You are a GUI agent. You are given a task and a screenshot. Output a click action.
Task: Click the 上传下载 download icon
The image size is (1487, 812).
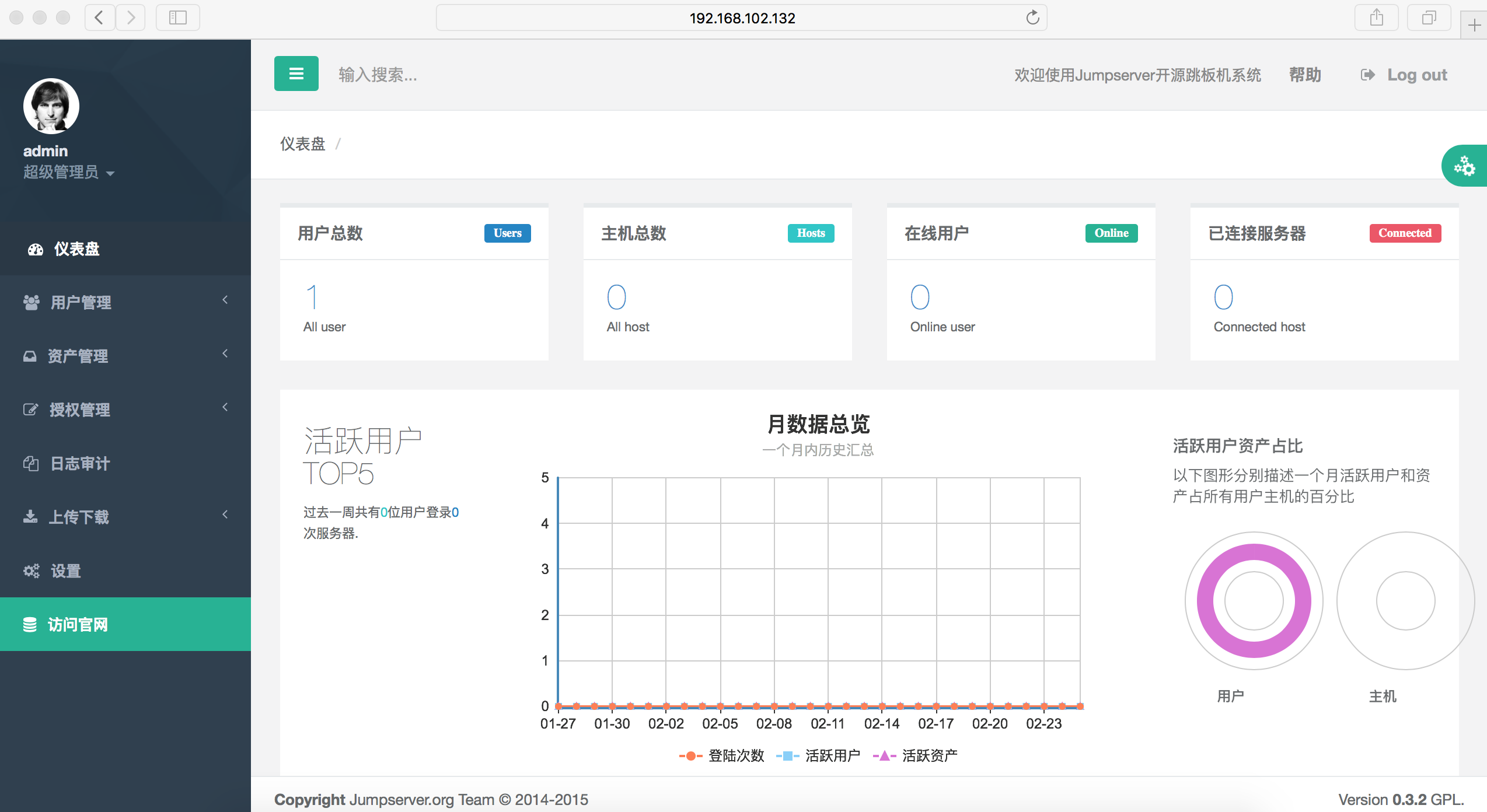coord(30,517)
